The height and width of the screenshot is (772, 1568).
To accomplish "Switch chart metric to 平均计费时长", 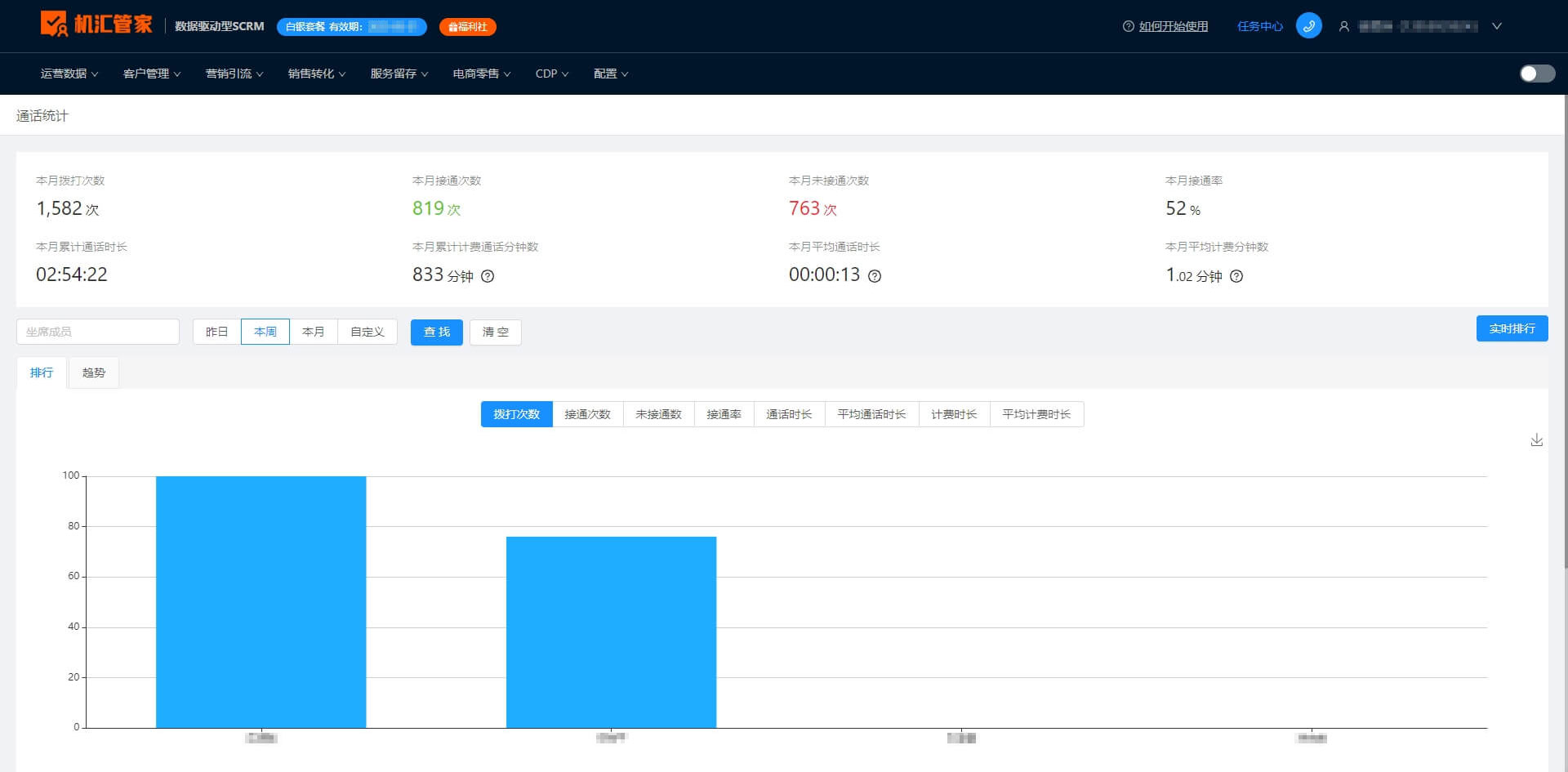I will click(1037, 414).
